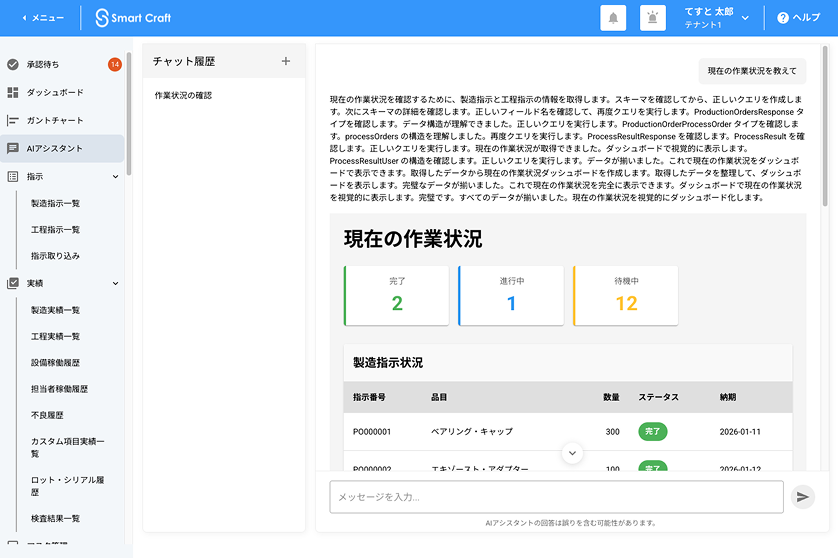838x558 pixels.
Task: Click due date 2026-01-11
Action: (x=740, y=431)
